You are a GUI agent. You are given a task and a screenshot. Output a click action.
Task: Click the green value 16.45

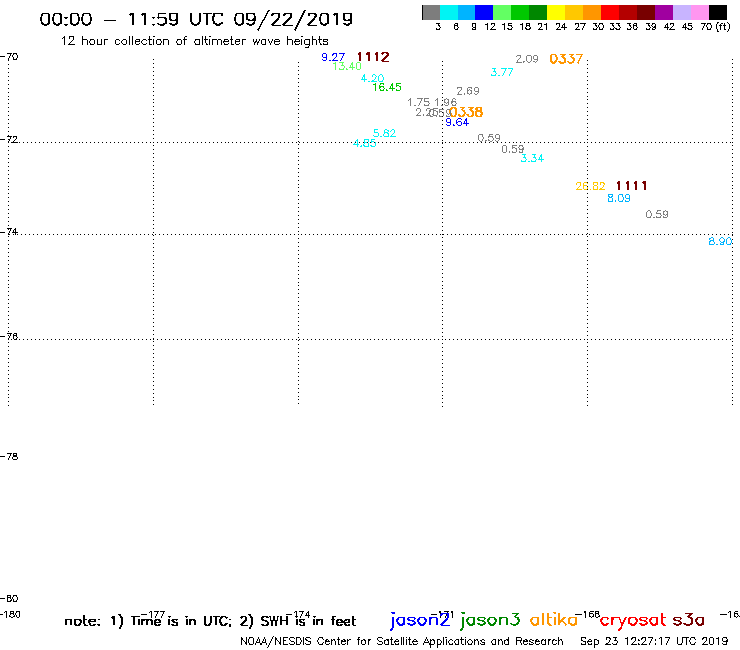click(x=387, y=87)
